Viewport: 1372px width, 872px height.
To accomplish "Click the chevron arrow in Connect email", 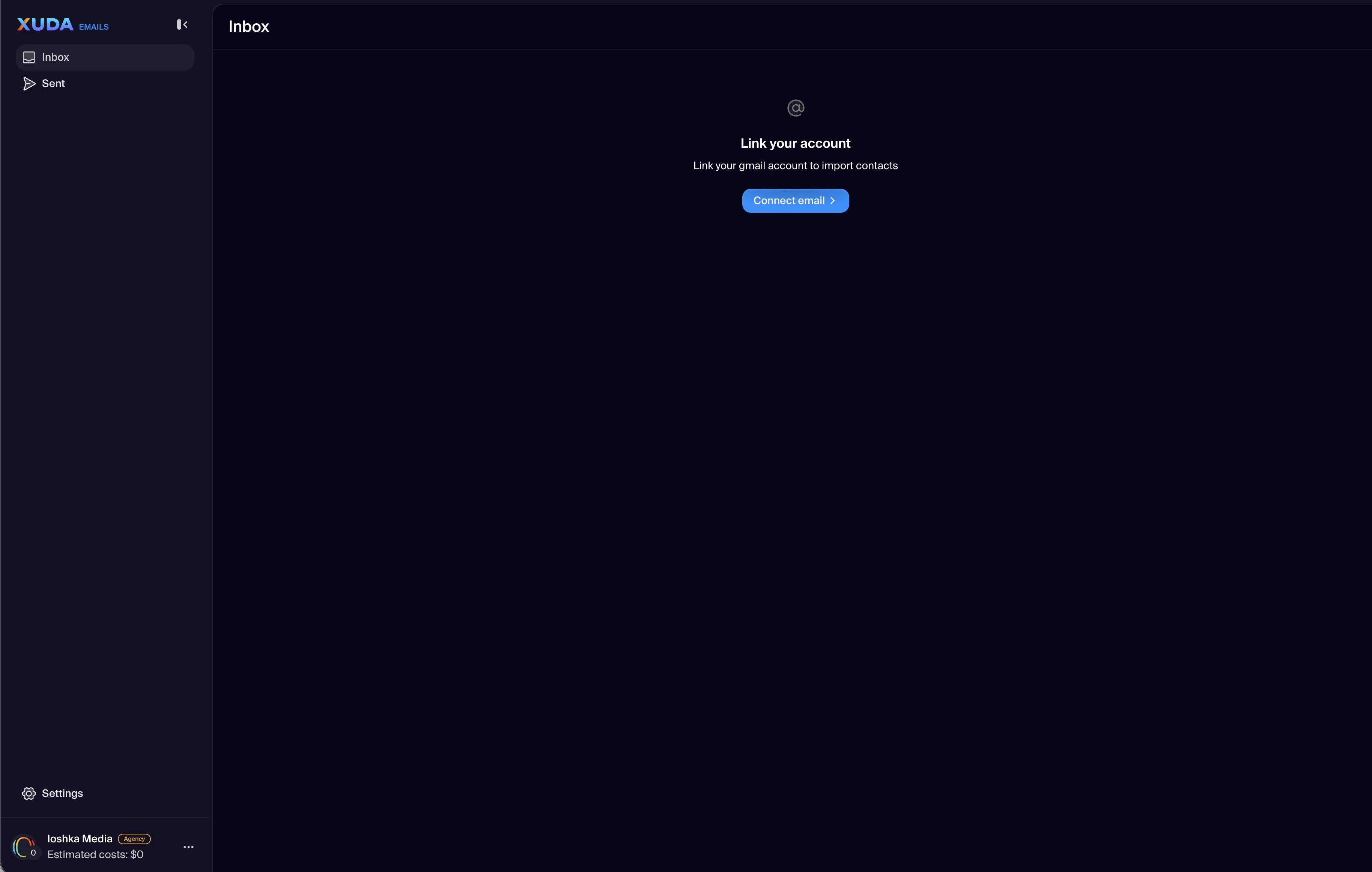I will pos(832,200).
